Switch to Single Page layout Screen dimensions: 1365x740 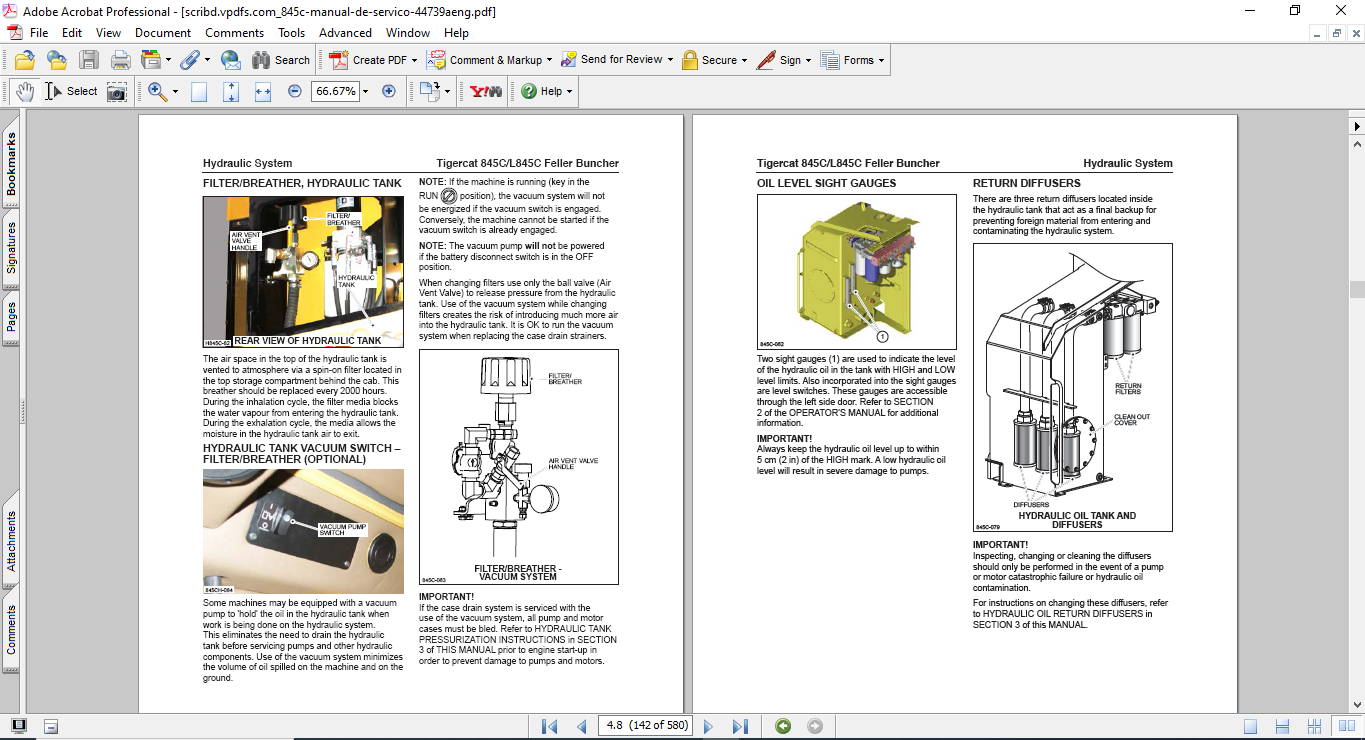pos(1250,726)
